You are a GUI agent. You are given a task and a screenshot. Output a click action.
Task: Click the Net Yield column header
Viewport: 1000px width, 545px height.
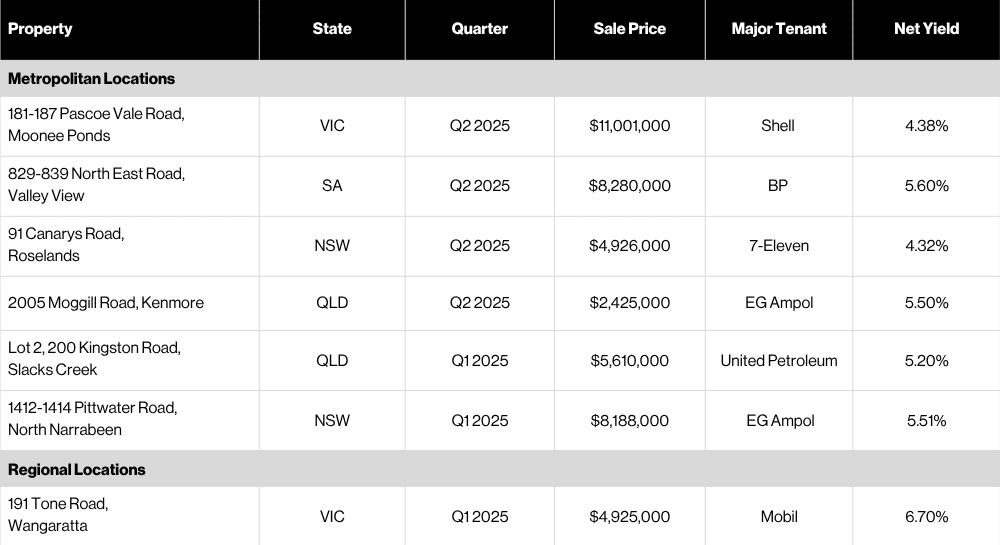click(x=926, y=29)
